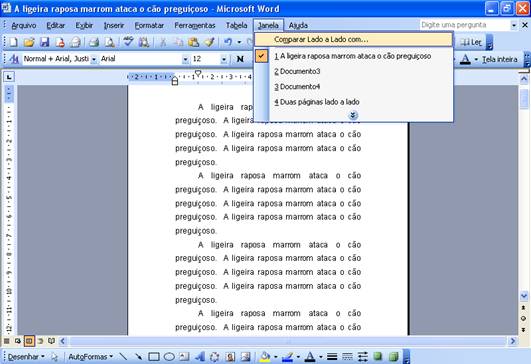Activate the Format Painter brush
This screenshot has width=531, height=364.
pos(209,42)
